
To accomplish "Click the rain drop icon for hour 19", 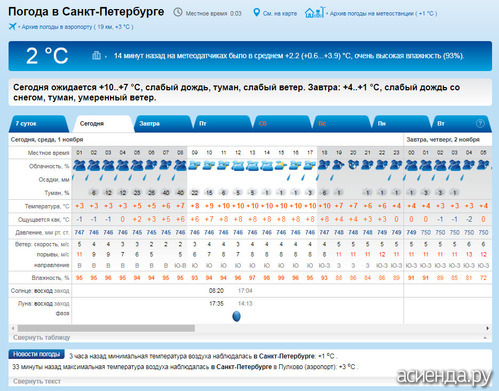I will coord(332,178).
